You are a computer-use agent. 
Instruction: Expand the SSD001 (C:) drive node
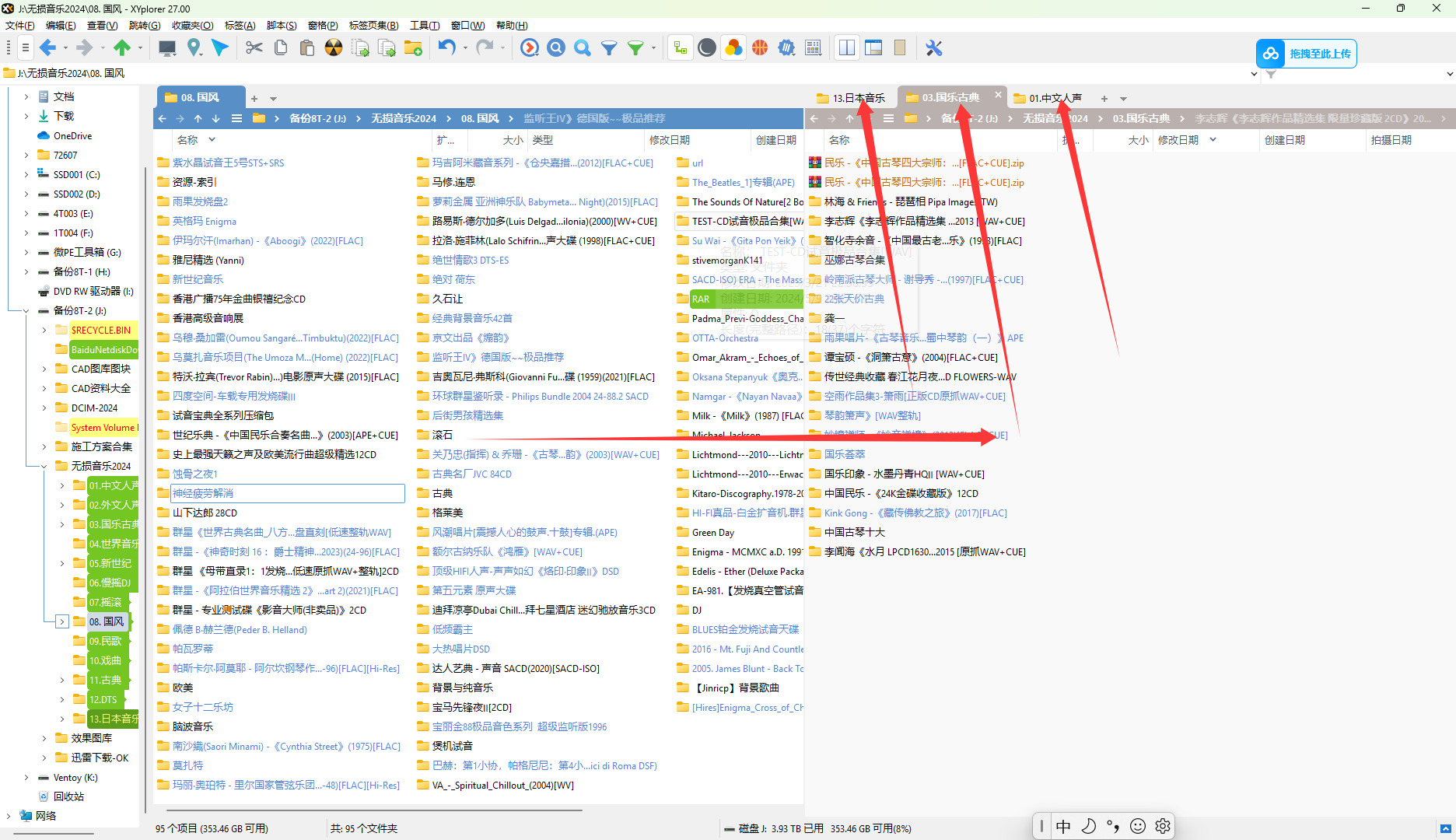point(26,175)
